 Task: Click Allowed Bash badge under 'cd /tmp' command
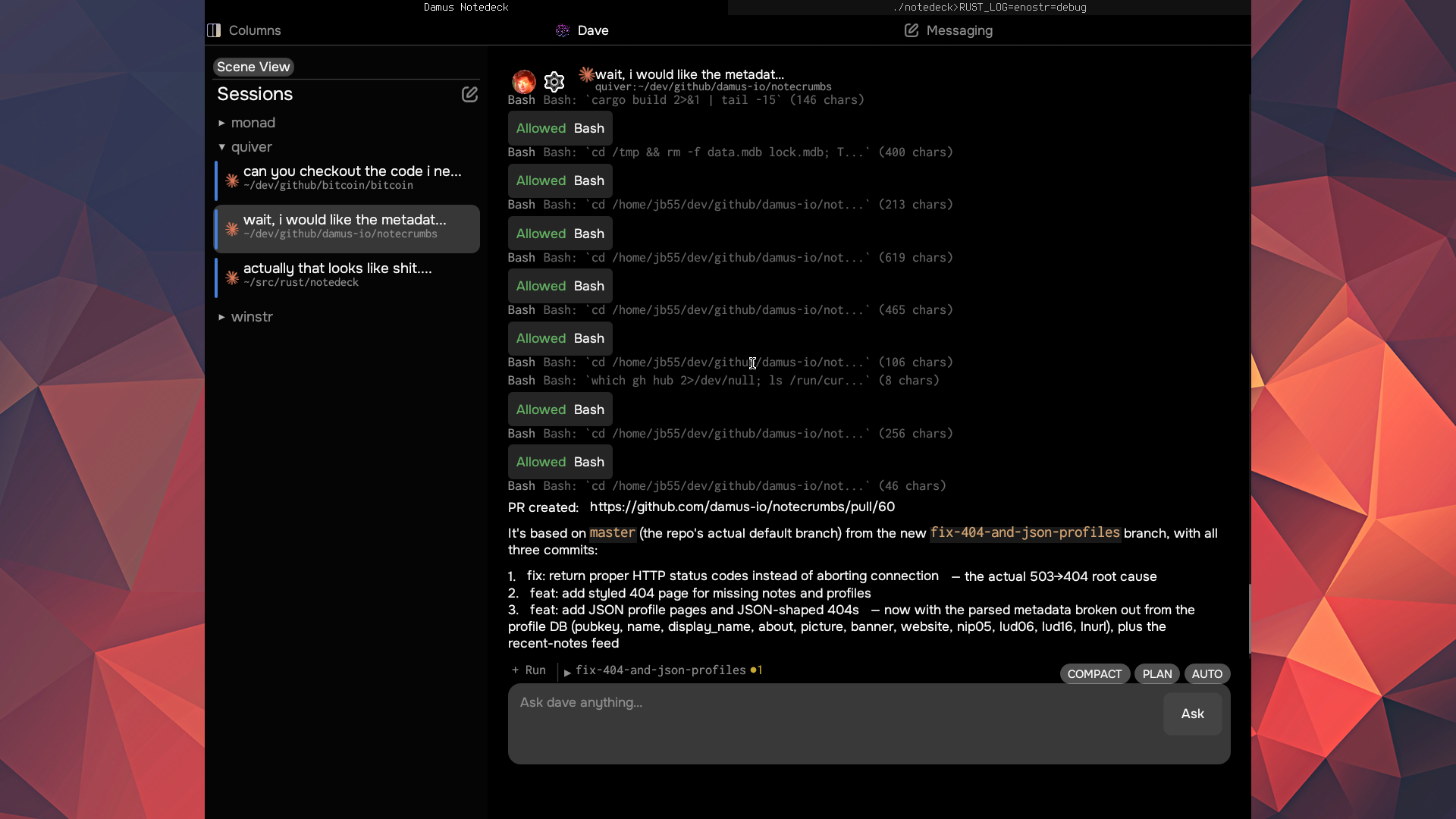point(560,180)
